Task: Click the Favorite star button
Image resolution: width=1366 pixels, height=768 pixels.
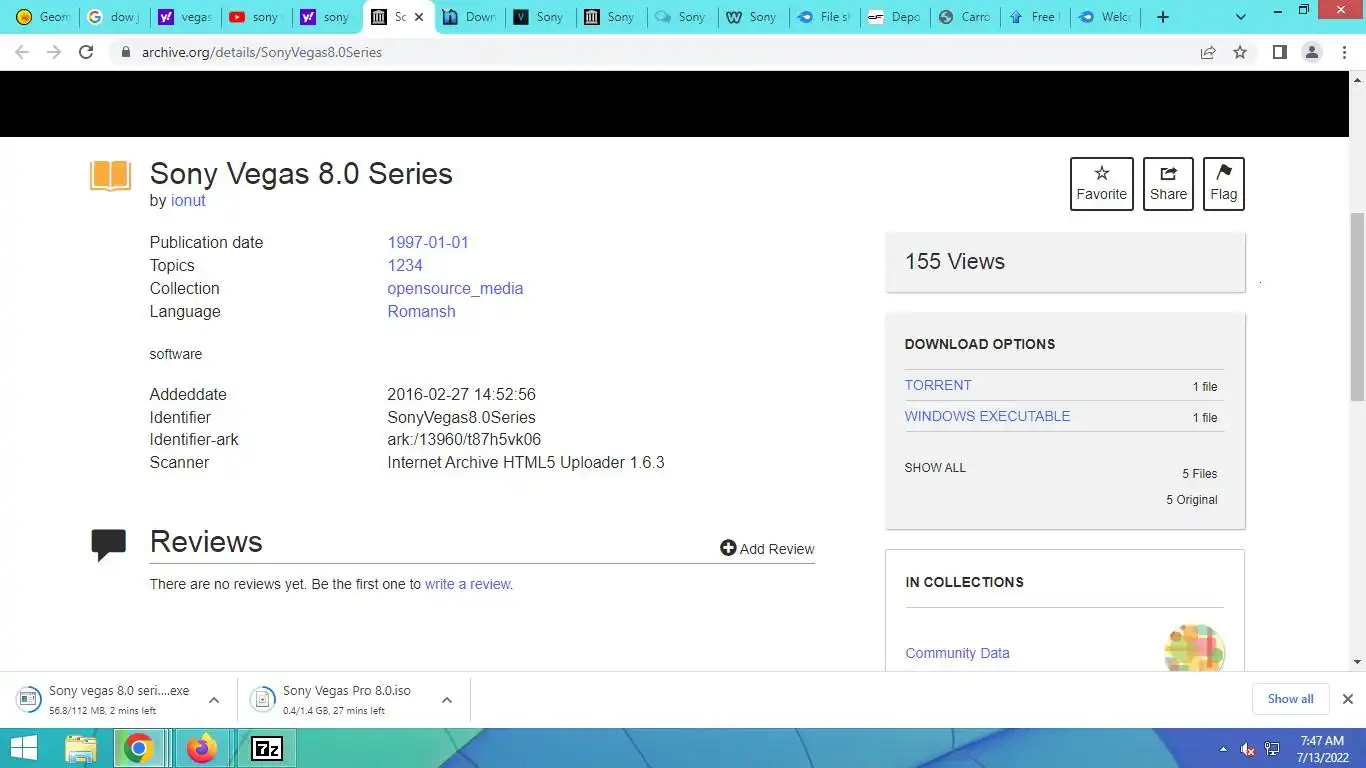Action: point(1101,184)
